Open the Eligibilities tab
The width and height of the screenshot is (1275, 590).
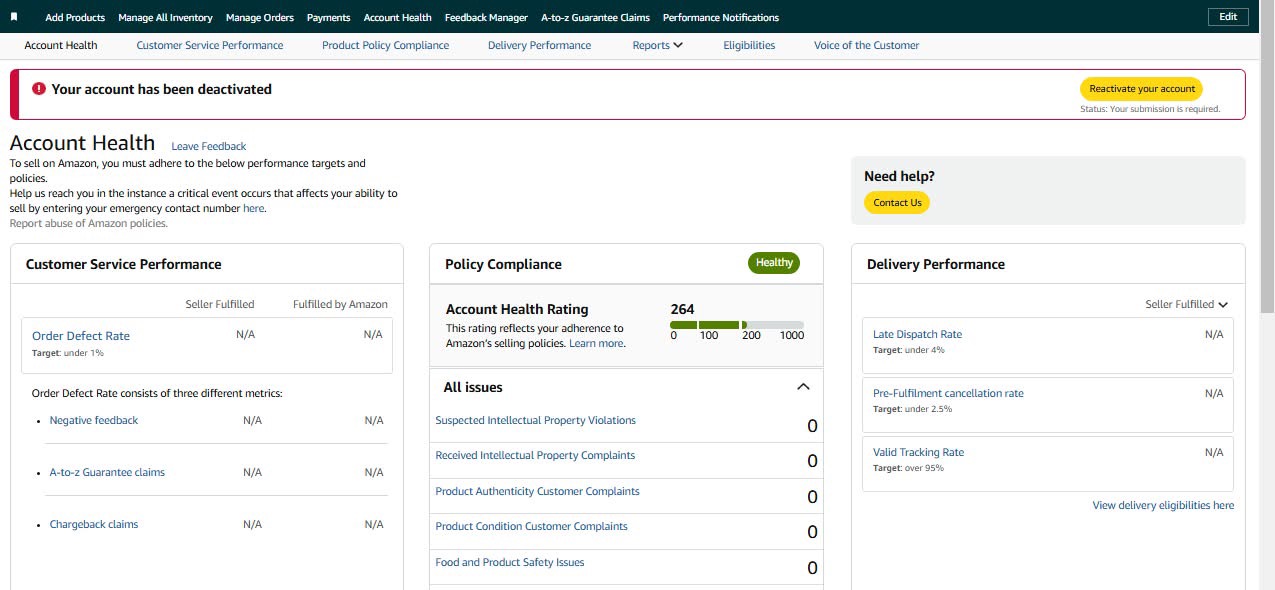click(749, 45)
